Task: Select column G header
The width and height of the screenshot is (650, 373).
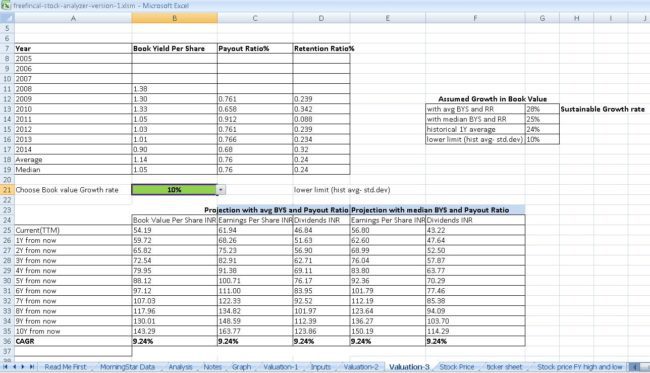Action: (542, 18)
